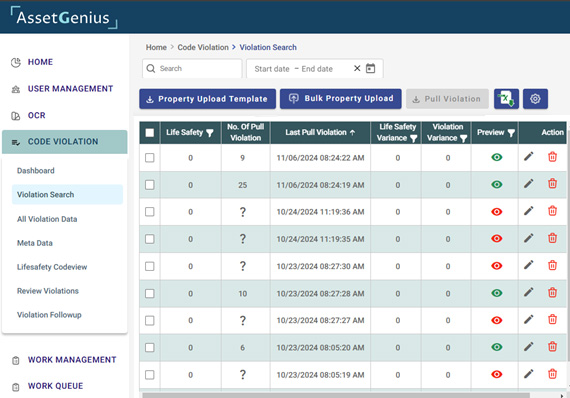Delete the row dated 10/24/2024 11:19:35 AM
Viewport: 570px width, 398px height.
click(552, 238)
